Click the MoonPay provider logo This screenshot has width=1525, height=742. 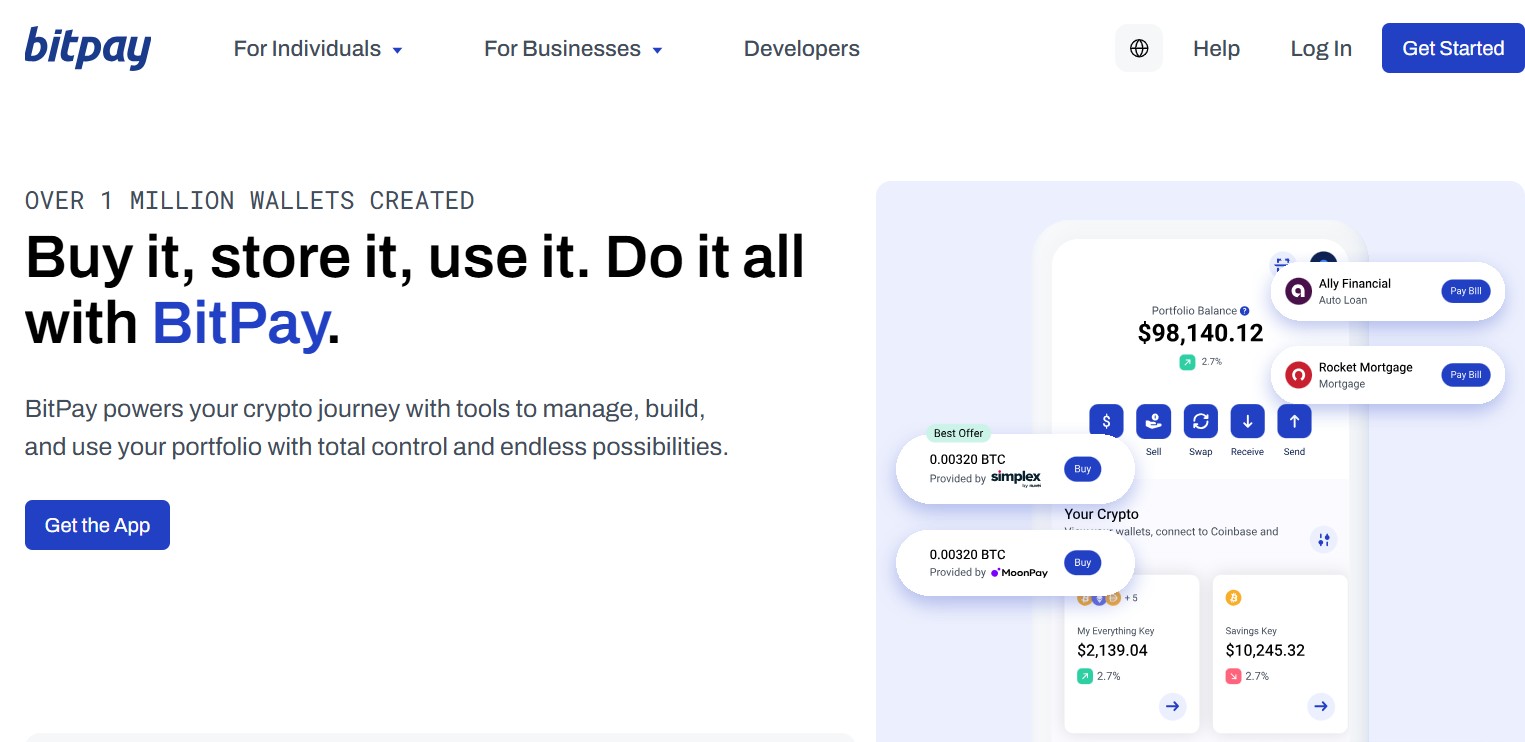click(1019, 572)
